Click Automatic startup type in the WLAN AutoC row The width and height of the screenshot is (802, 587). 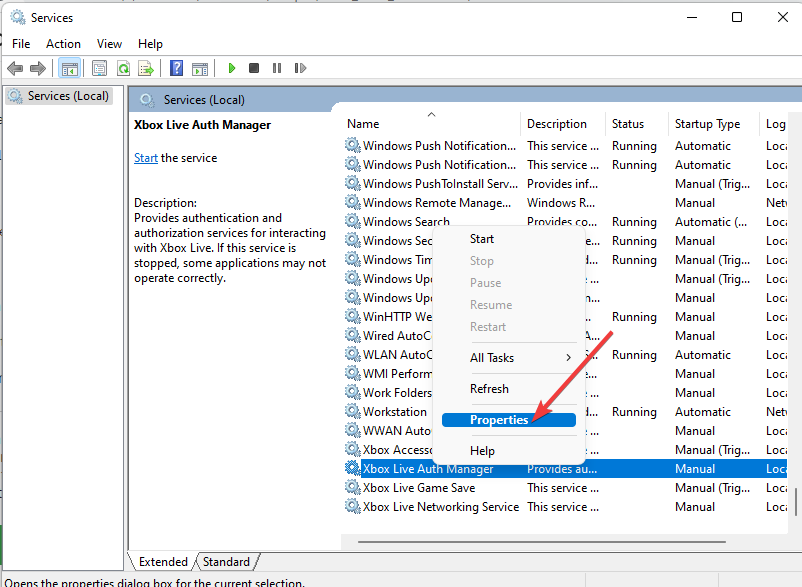[703, 355]
